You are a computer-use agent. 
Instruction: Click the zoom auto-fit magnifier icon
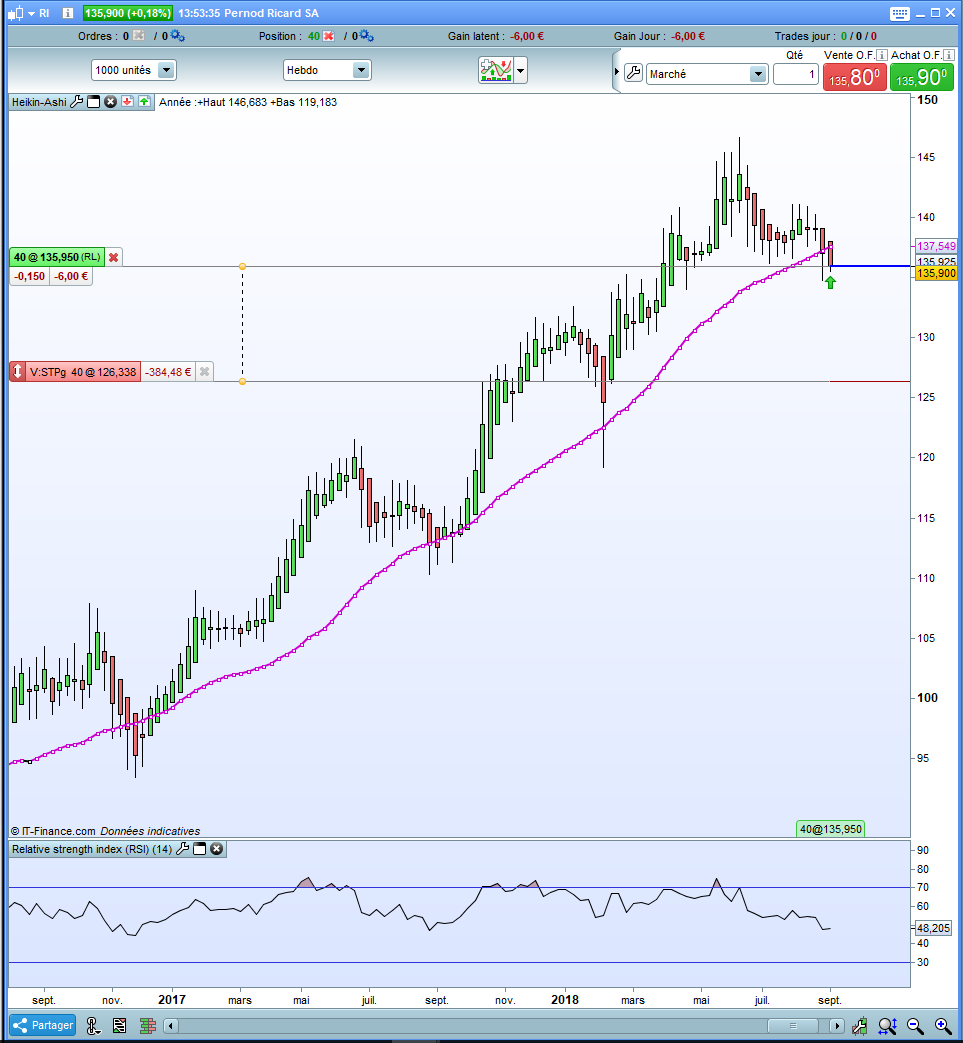(887, 1026)
